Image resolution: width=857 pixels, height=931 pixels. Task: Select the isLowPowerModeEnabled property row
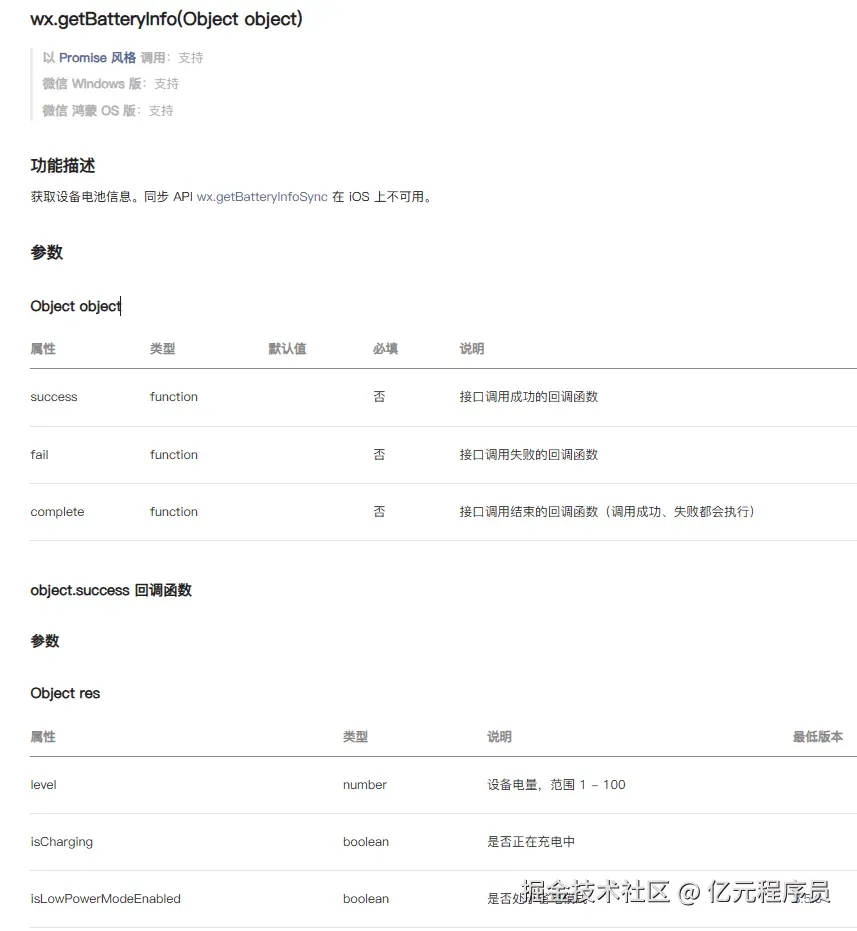click(x=105, y=898)
